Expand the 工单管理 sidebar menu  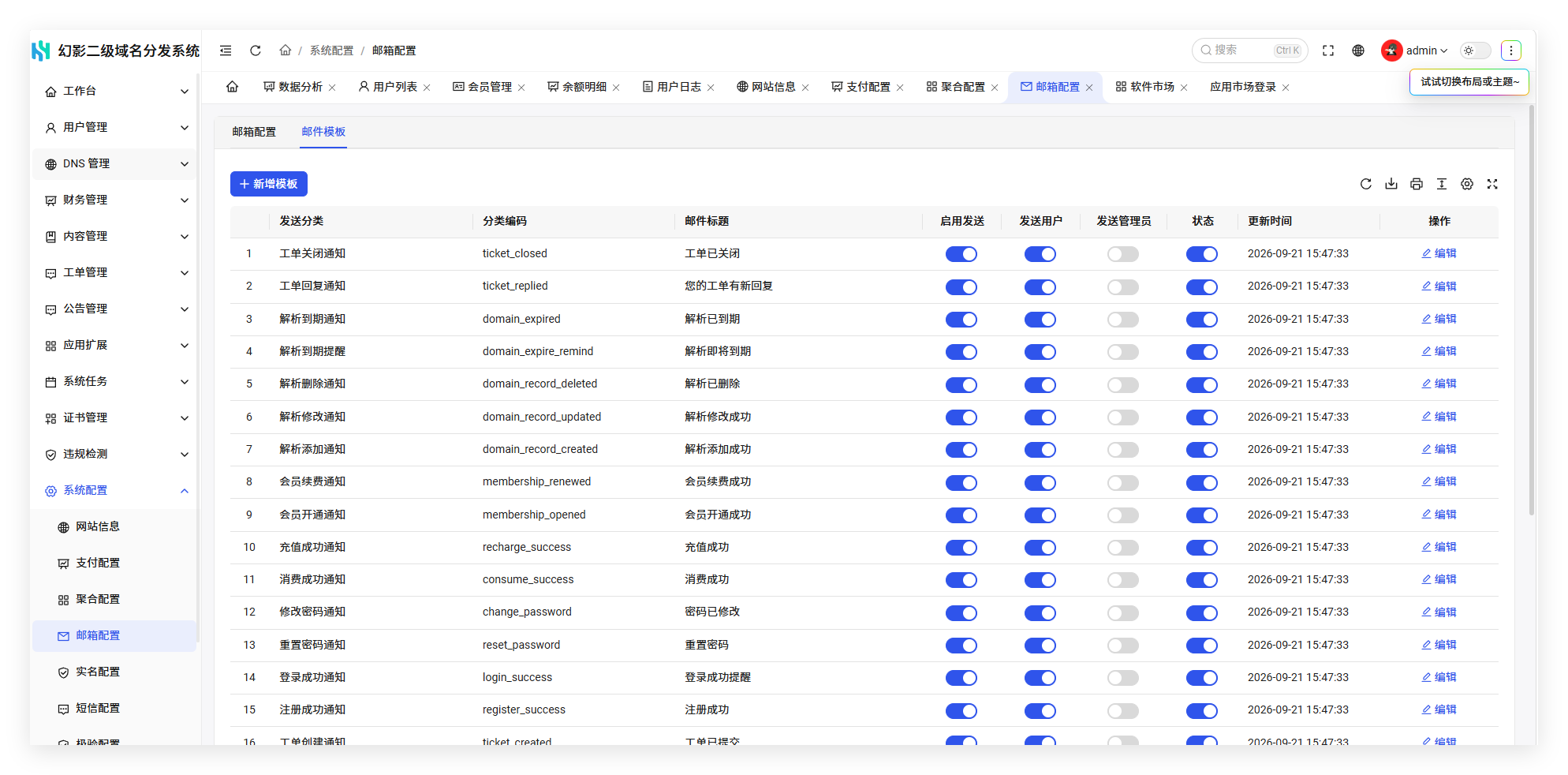(x=114, y=273)
